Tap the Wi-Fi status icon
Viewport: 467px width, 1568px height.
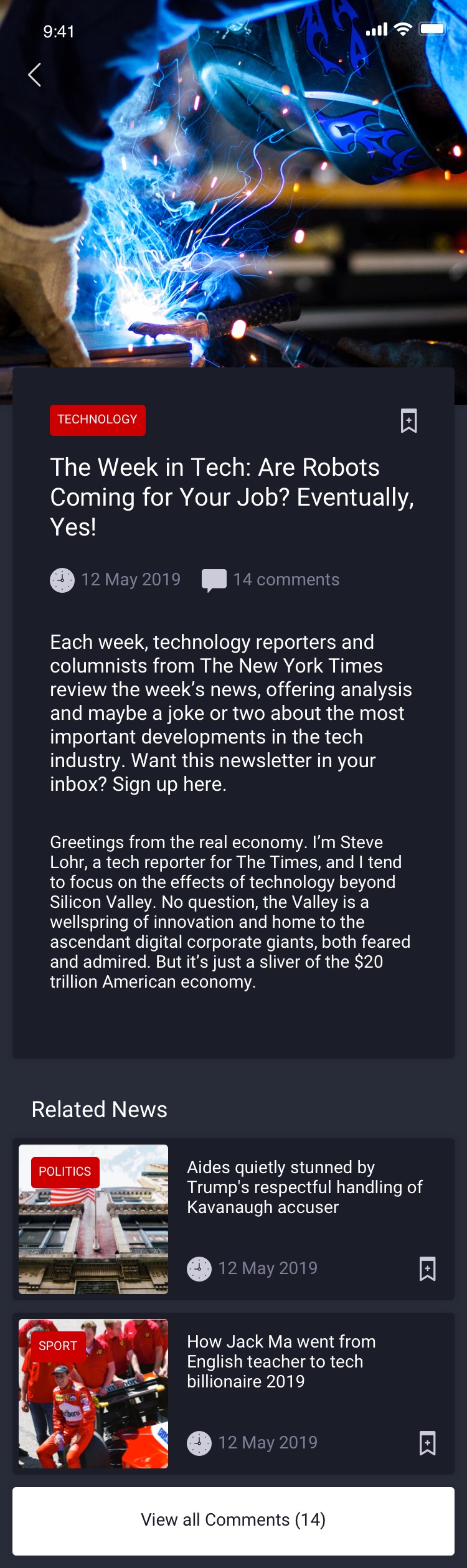(x=403, y=29)
